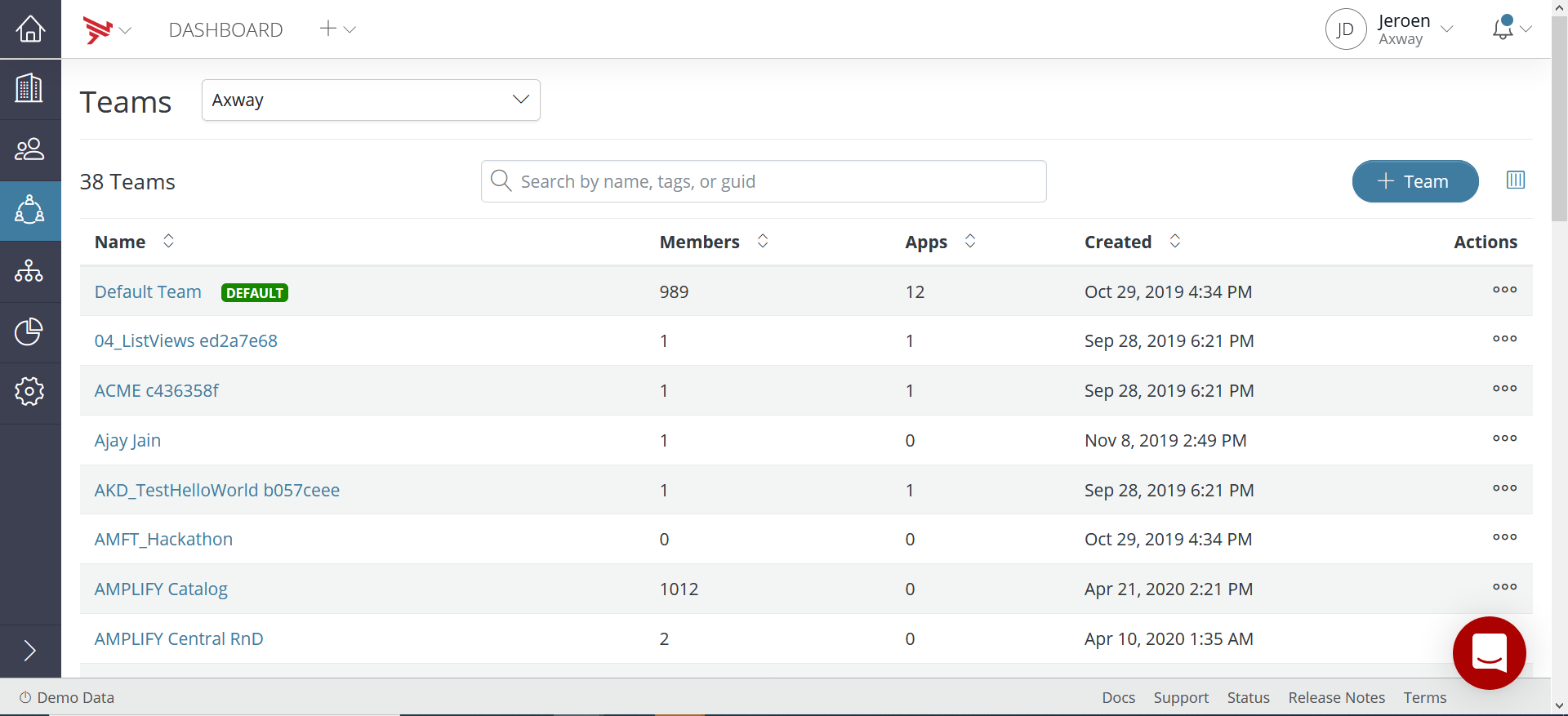Open the AMFT_Hackathon team
The height and width of the screenshot is (716, 1568).
[x=163, y=540]
